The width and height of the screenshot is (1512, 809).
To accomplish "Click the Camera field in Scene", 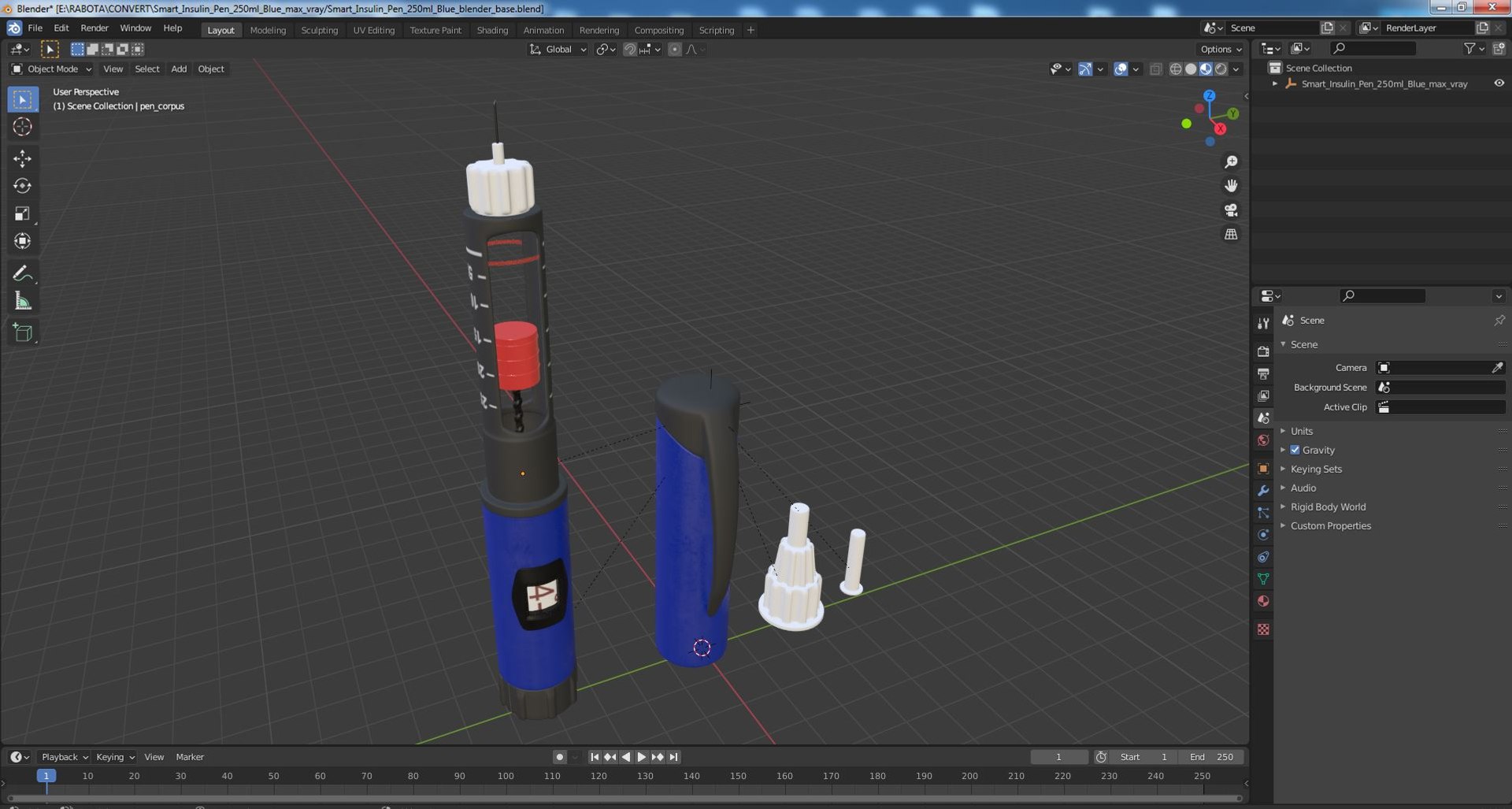I will (1440, 368).
